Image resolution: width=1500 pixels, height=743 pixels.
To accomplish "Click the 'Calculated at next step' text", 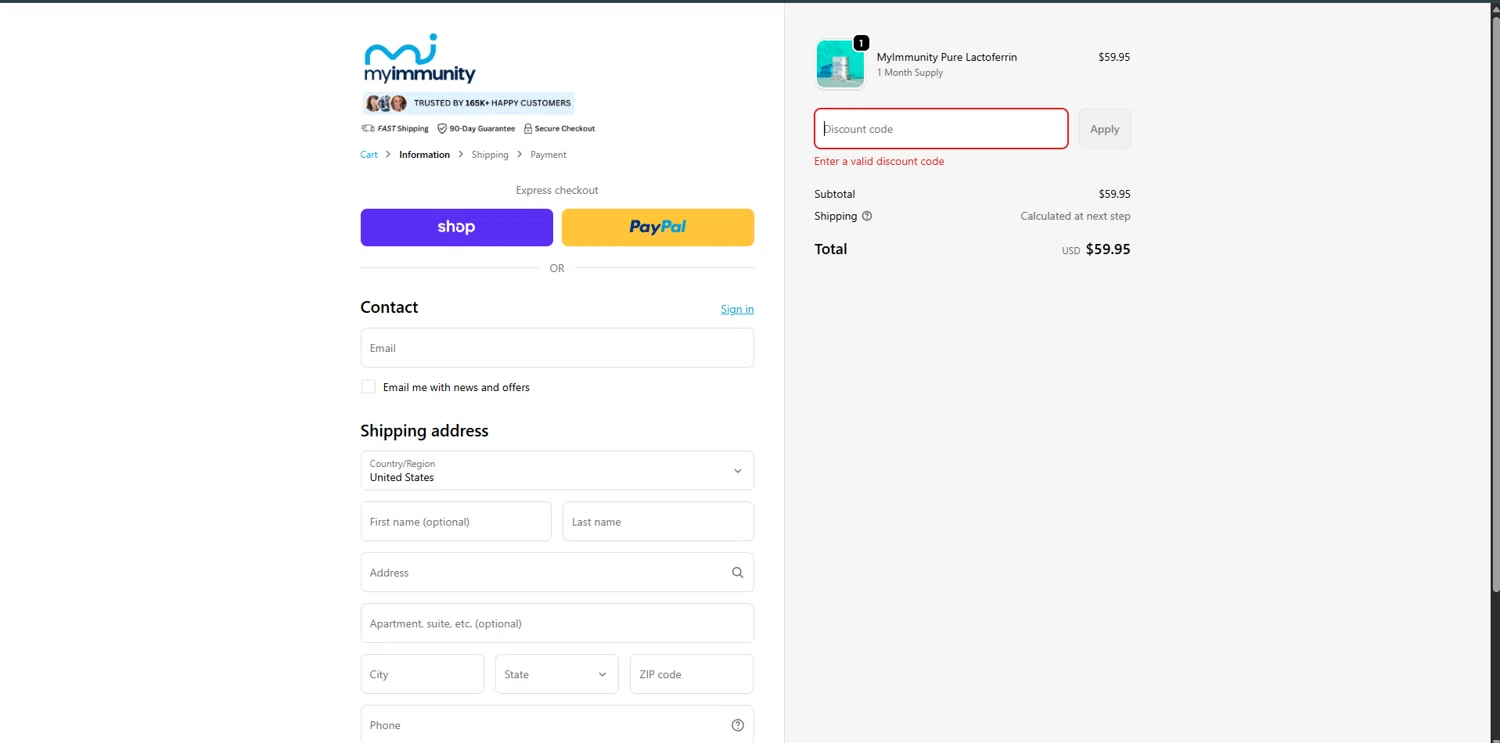I will (1075, 216).
